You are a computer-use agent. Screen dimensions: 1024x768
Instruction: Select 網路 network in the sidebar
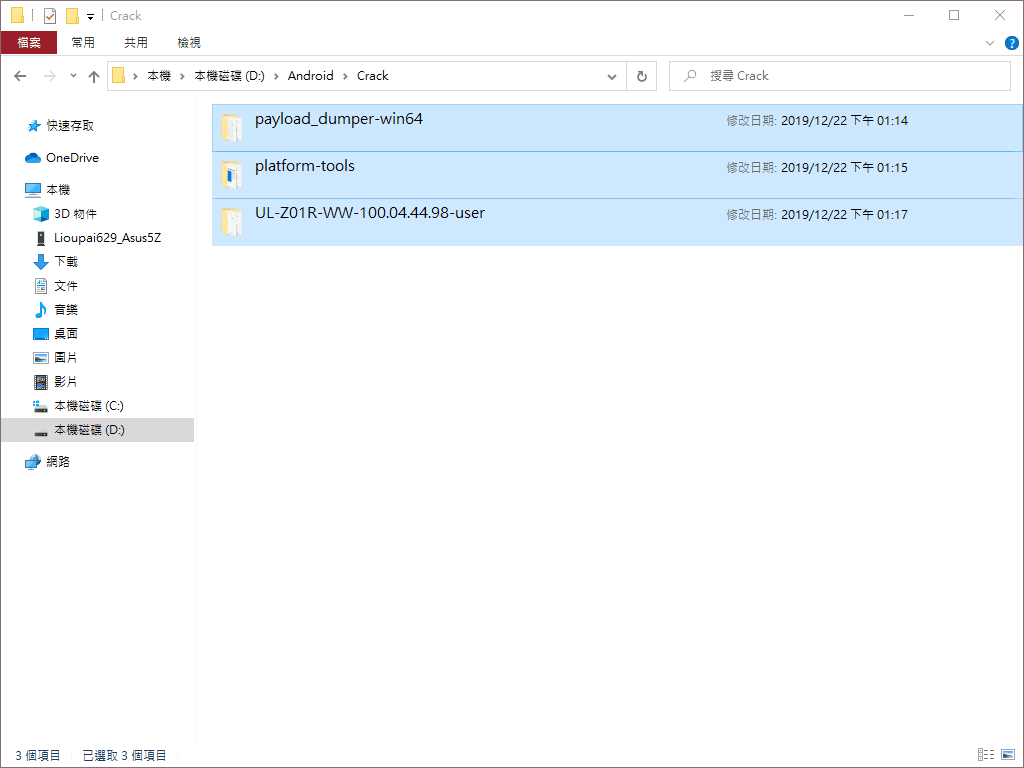pyautogui.click(x=58, y=462)
